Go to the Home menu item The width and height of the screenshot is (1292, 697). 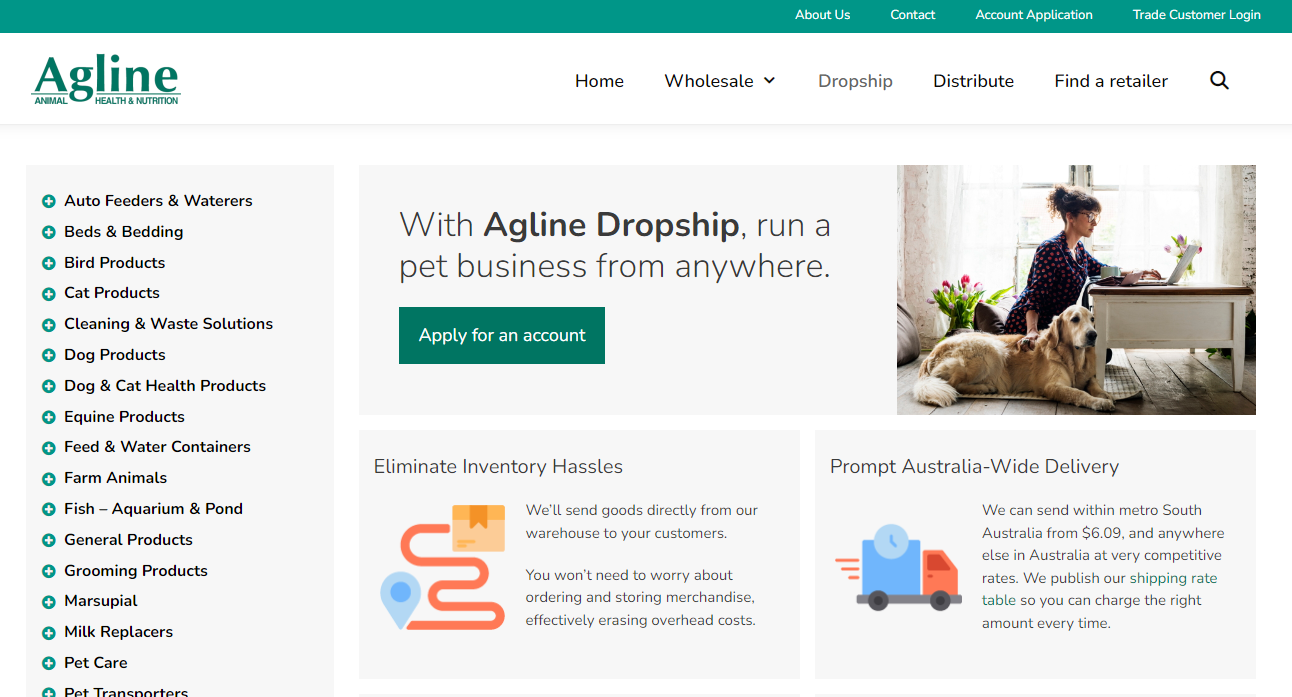point(599,81)
